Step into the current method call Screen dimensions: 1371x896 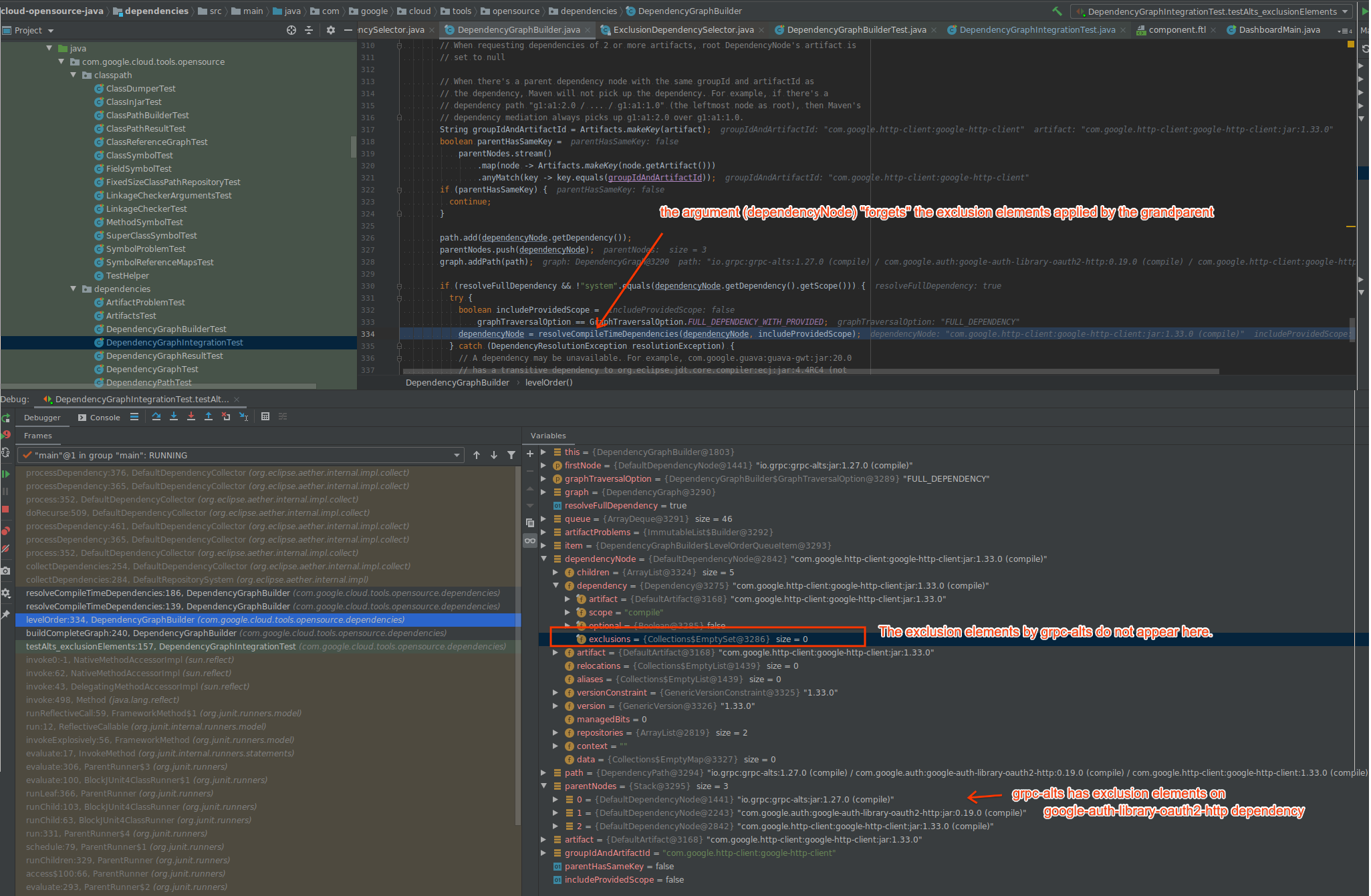pos(174,416)
